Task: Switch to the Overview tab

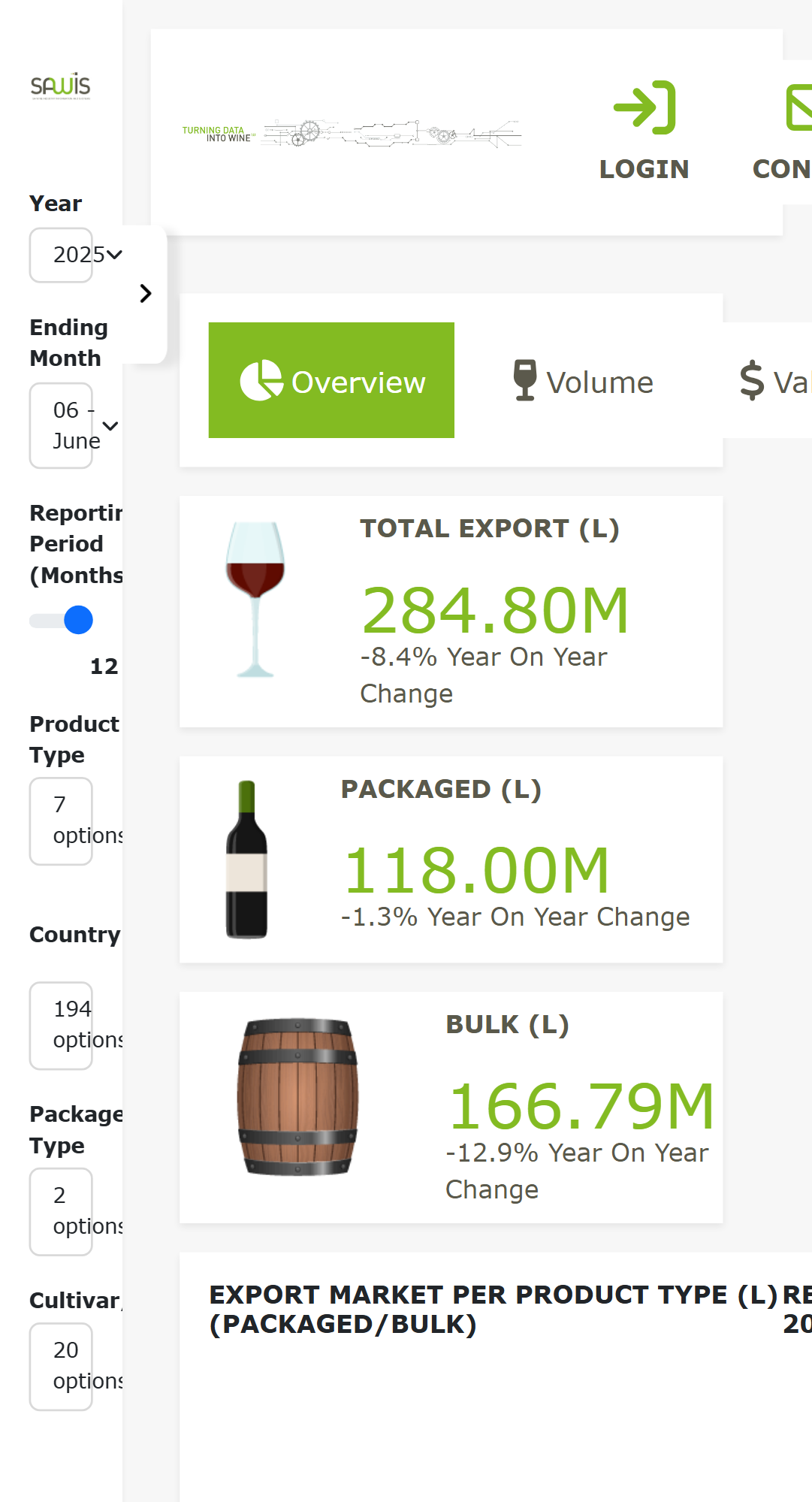Action: [331, 380]
